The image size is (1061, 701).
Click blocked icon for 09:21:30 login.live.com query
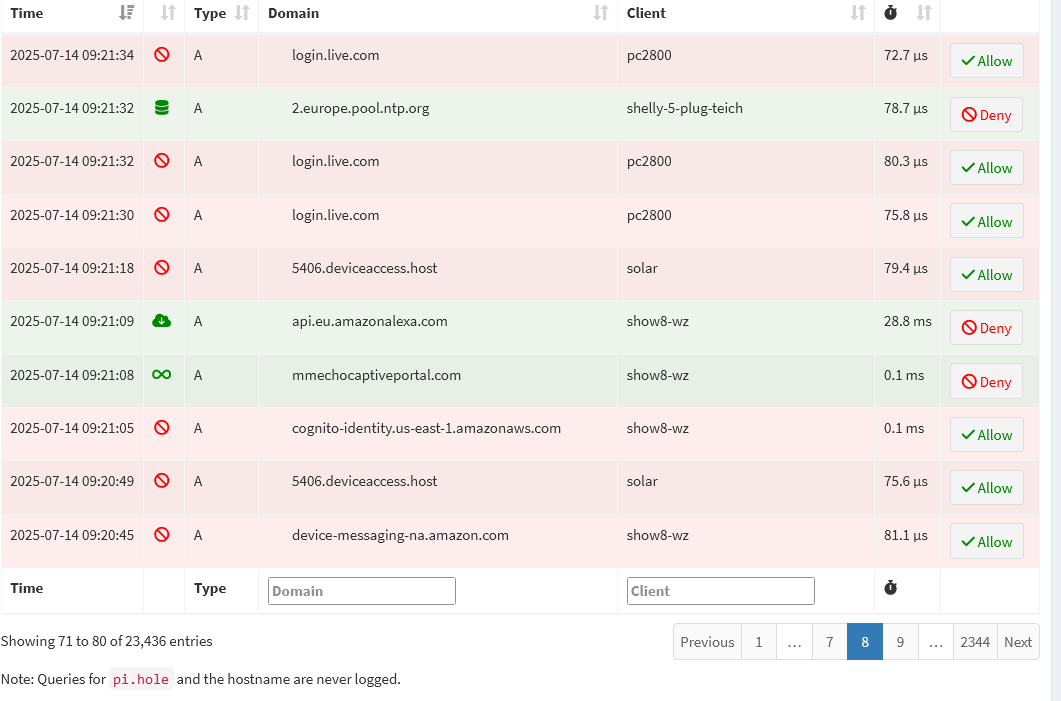pos(162,214)
